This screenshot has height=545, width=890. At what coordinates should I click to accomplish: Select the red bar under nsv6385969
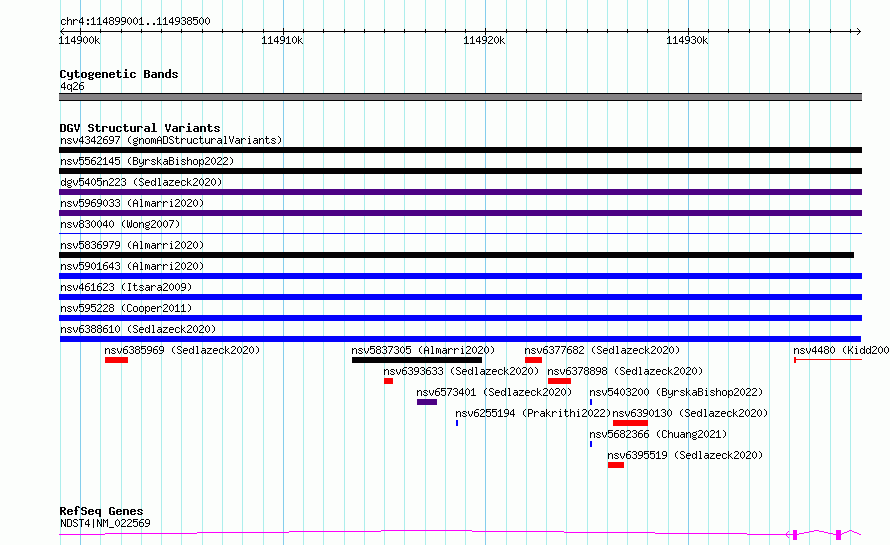pyautogui.click(x=116, y=360)
